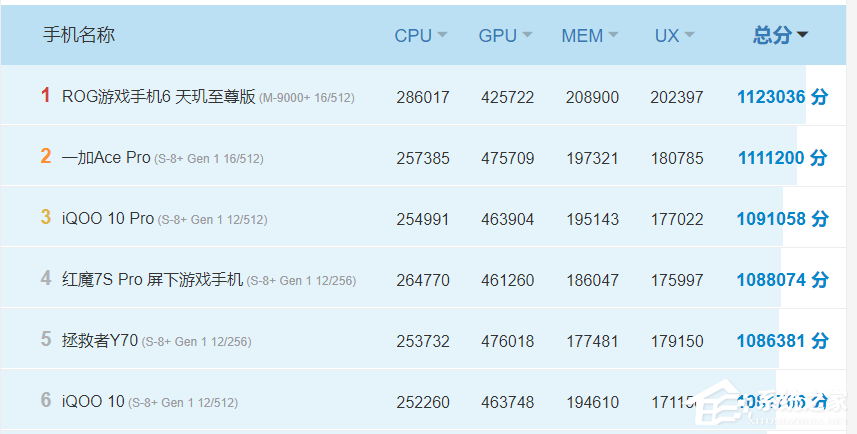Click spec label (S-8+ Gen 1 12/256) for 拯救者Y70
The width and height of the screenshot is (857, 434).
coord(196,342)
